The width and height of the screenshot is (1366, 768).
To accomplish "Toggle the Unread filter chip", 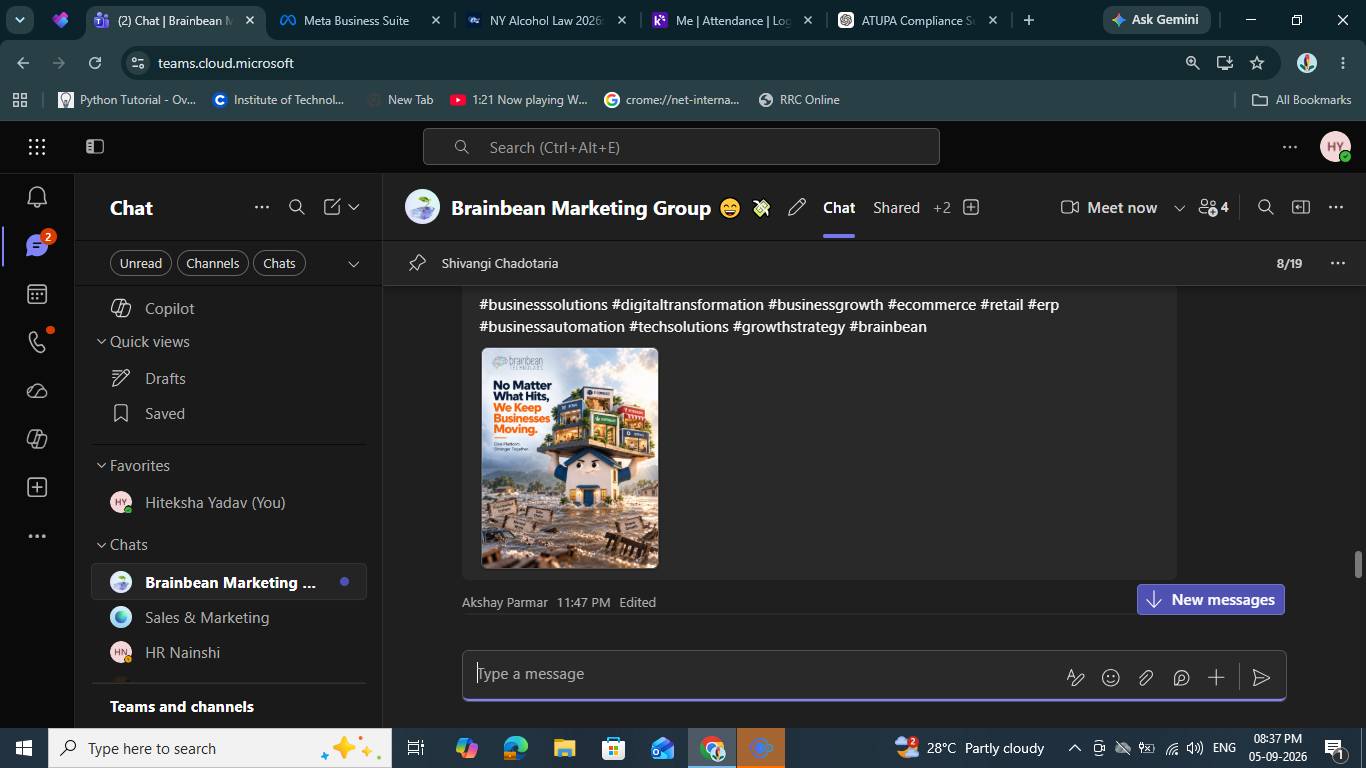I will [x=140, y=263].
